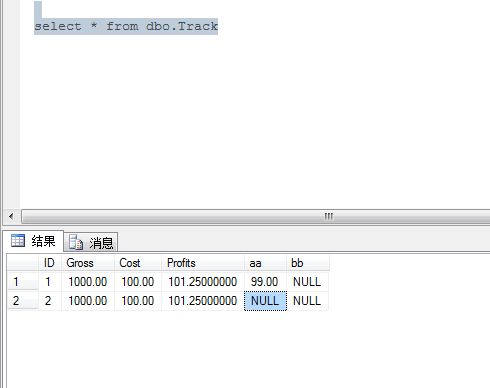Click the bb NULL cell in row 2
The height and width of the screenshot is (388, 490).
coord(308,301)
